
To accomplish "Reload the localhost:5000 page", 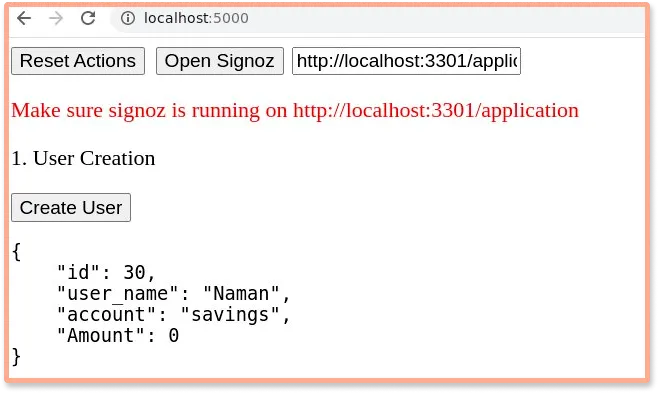I will pyautogui.click(x=88, y=18).
